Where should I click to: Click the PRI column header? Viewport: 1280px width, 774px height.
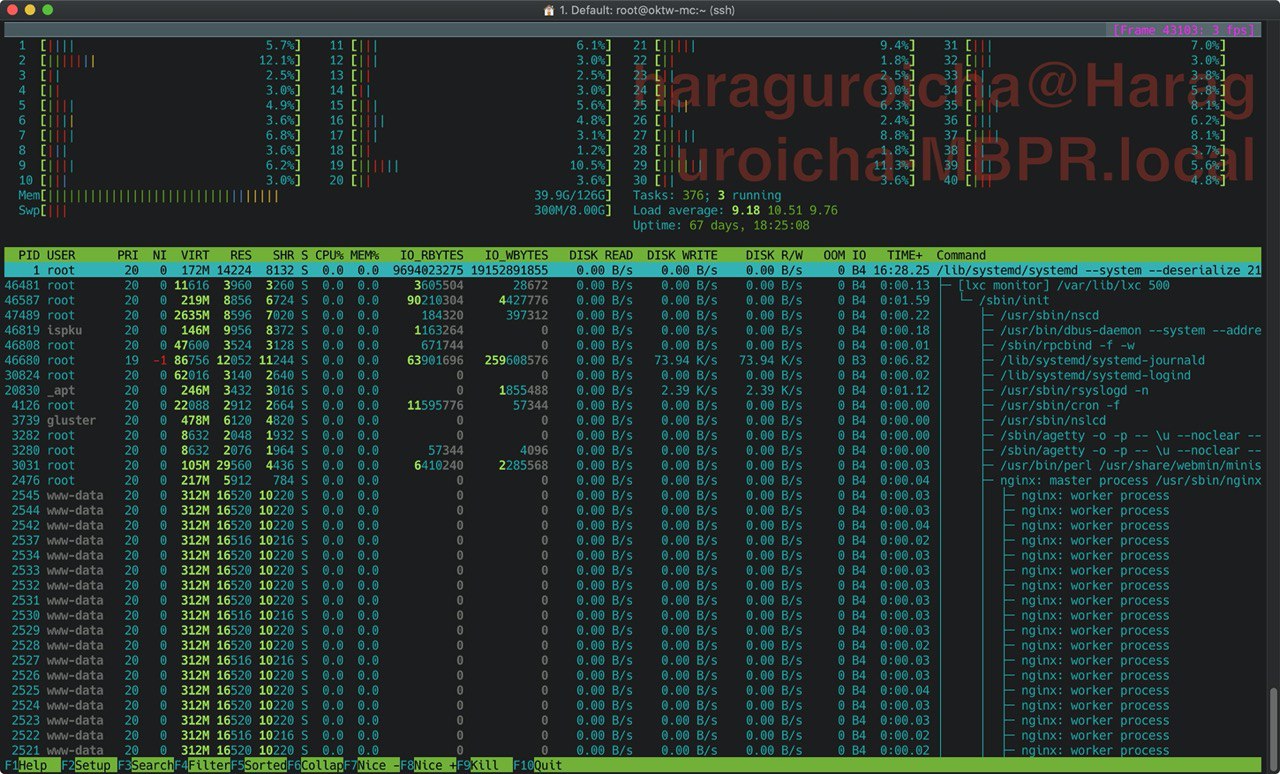click(x=127, y=255)
